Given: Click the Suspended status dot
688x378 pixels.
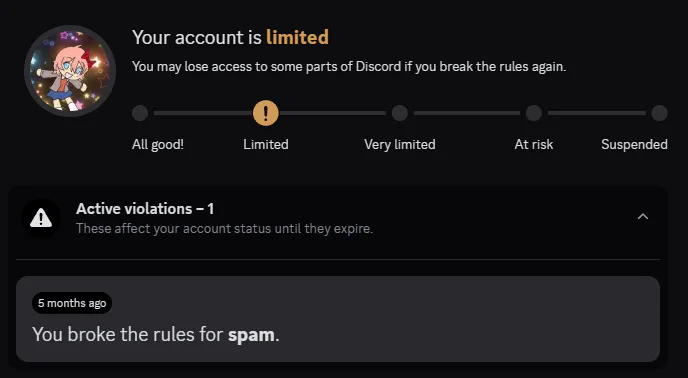Looking at the screenshot, I should pyautogui.click(x=659, y=113).
